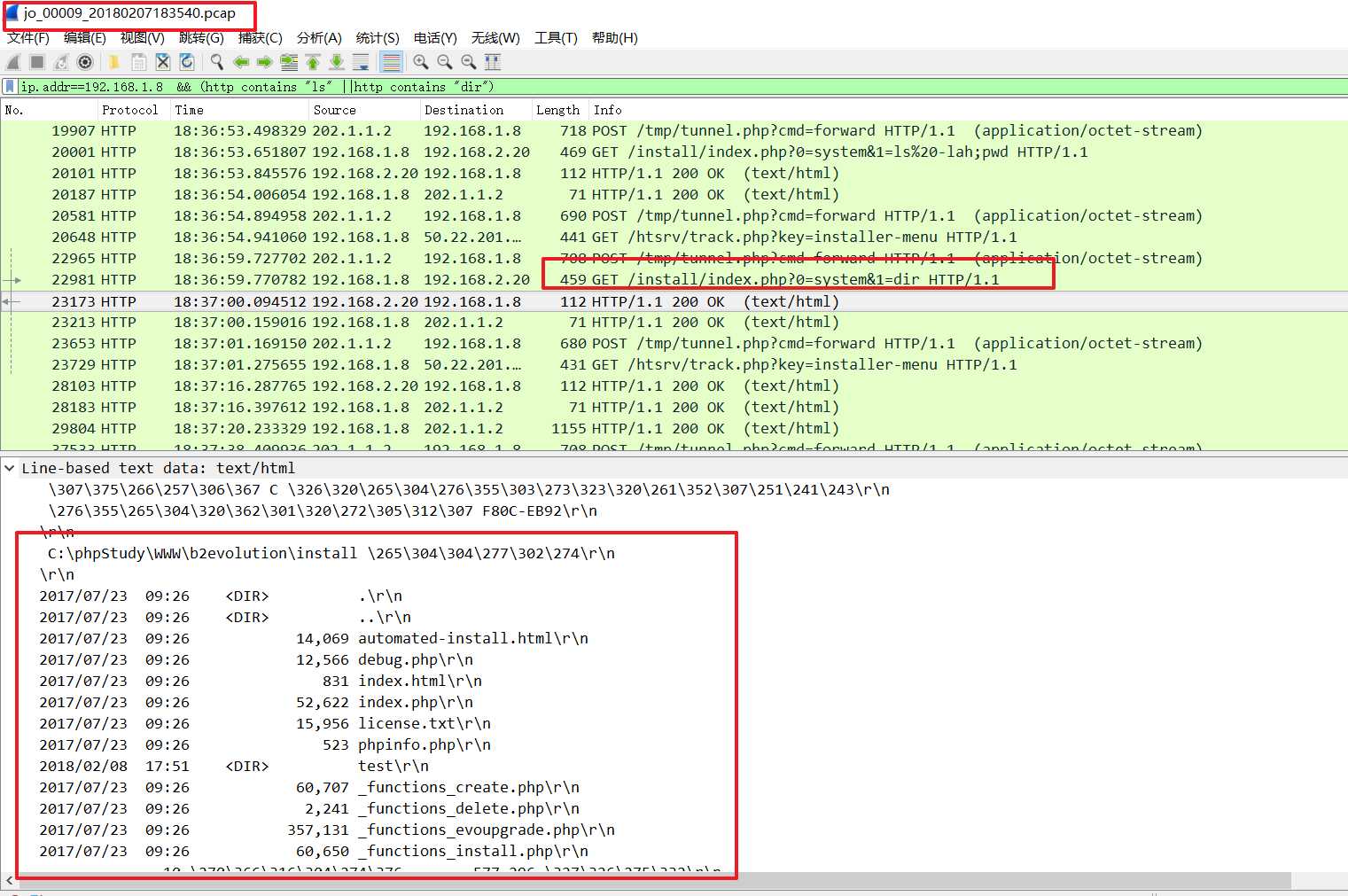The image size is (1348, 896).
Task: Click the Save capture file icon
Action: coord(138,62)
